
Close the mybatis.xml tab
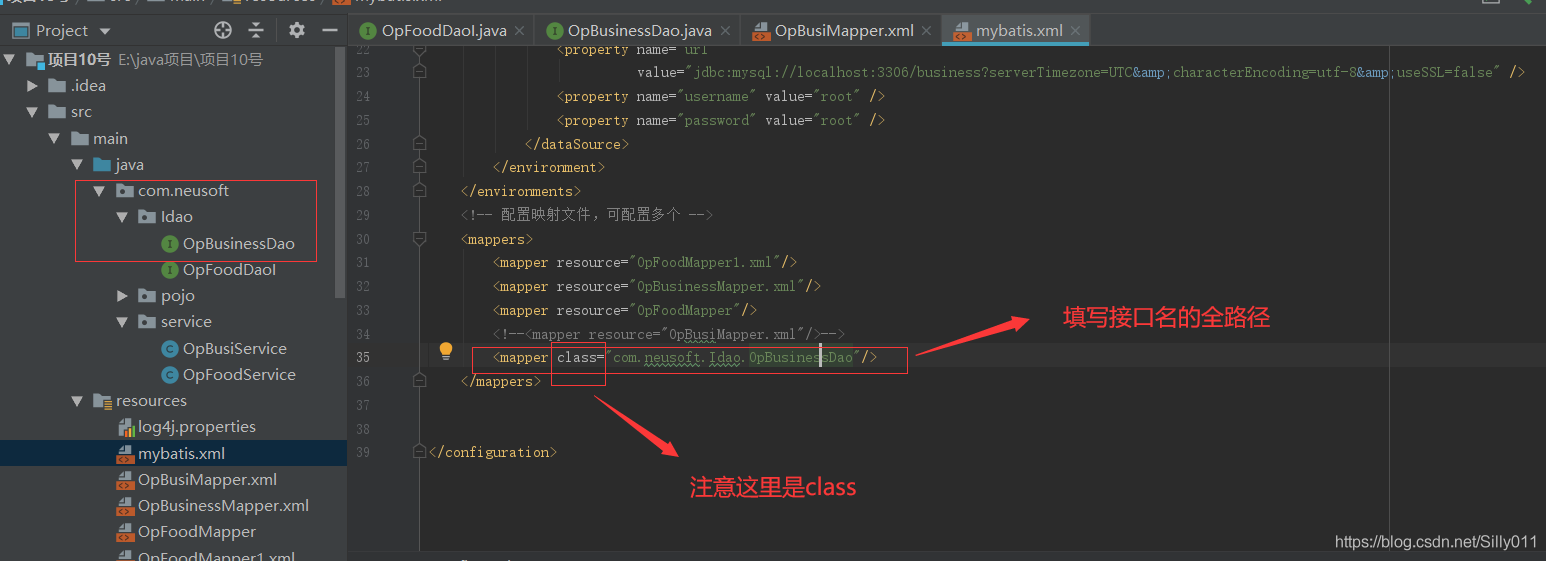(x=1075, y=31)
